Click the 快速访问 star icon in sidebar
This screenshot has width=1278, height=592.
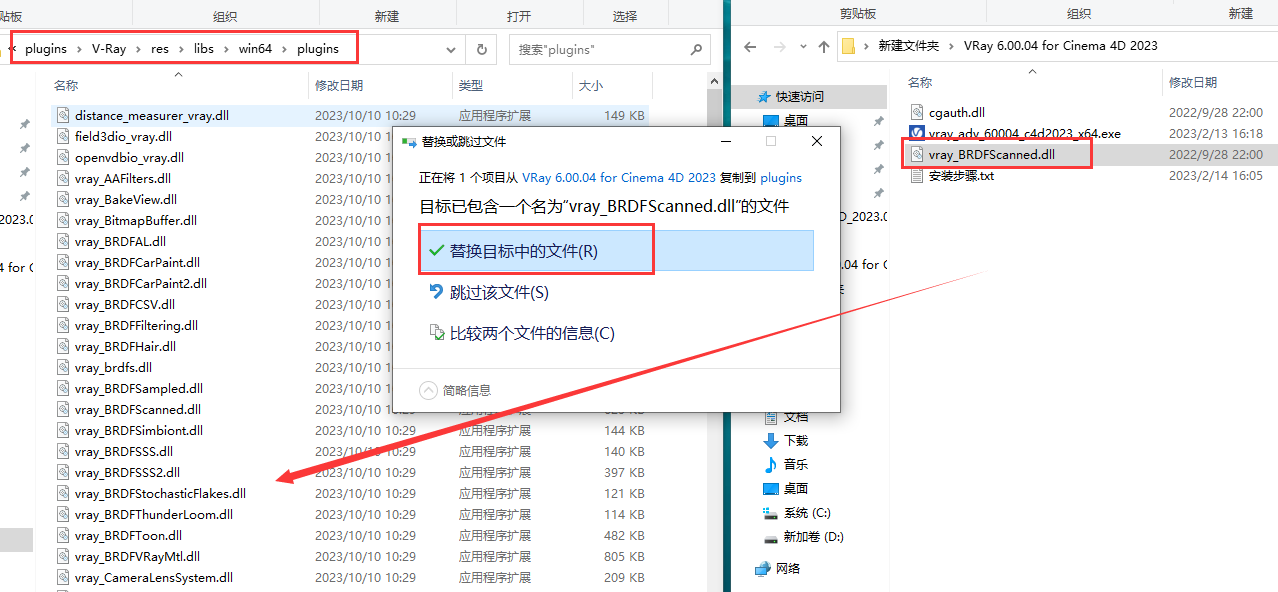coord(765,96)
